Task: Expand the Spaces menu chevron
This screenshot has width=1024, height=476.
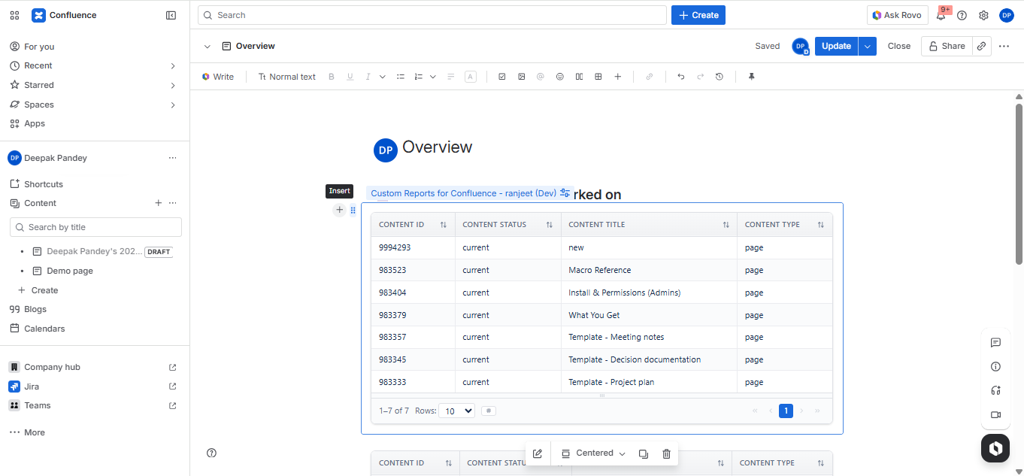Action: (x=173, y=104)
